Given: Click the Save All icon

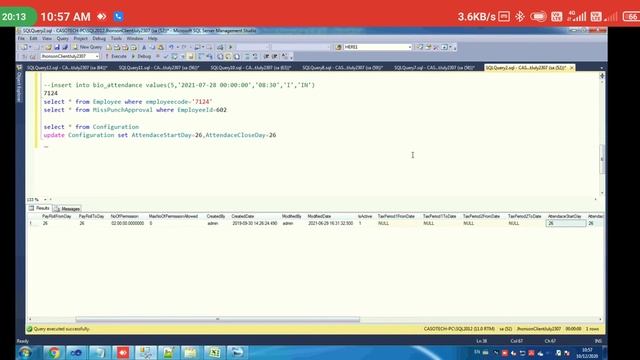Looking at the screenshot, I should coord(64,47).
